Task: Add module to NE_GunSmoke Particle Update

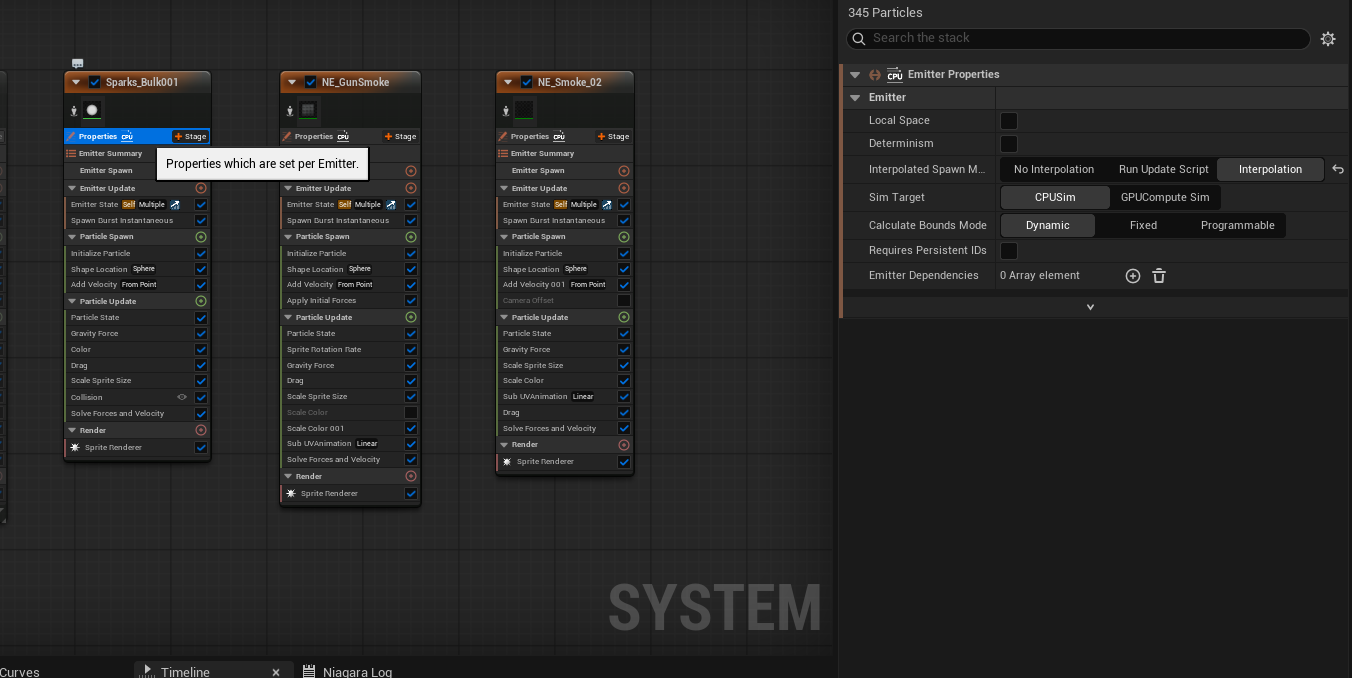Action: click(x=411, y=317)
